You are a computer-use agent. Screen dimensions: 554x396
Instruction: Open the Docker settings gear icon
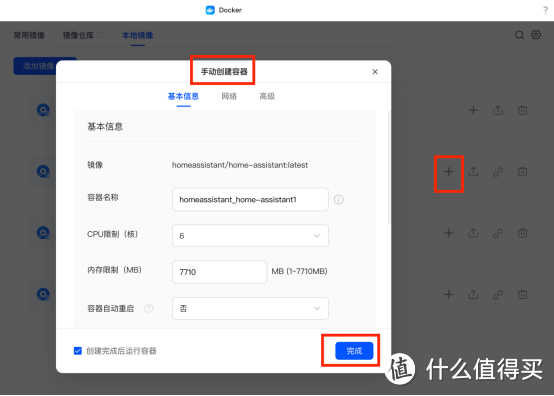click(536, 35)
